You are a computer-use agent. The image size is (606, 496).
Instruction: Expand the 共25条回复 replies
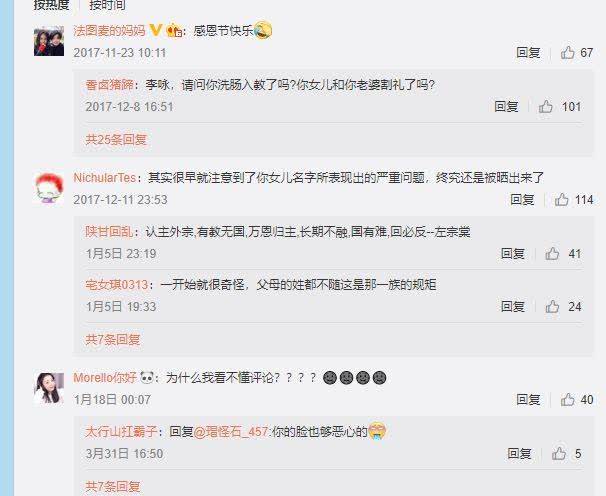pyautogui.click(x=116, y=140)
